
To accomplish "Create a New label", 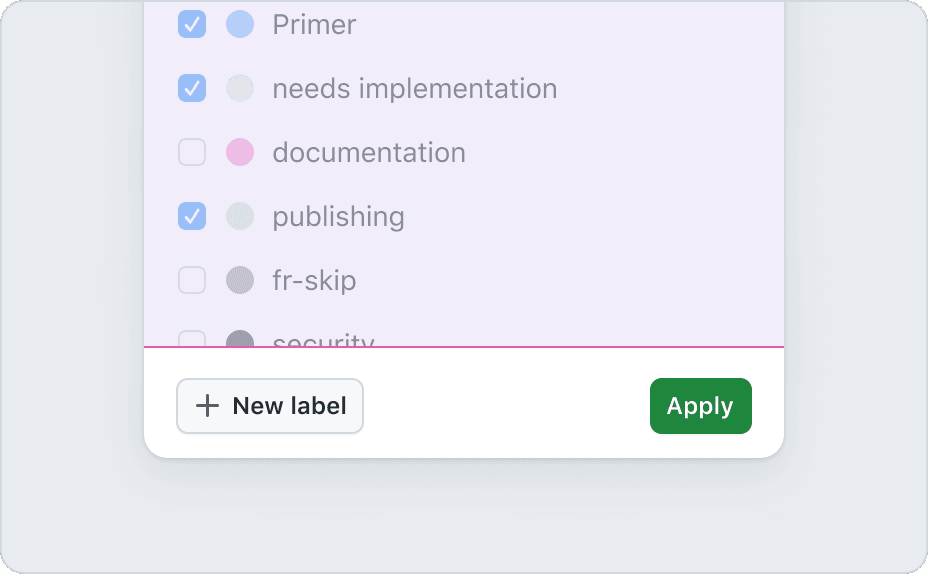I will [x=270, y=406].
